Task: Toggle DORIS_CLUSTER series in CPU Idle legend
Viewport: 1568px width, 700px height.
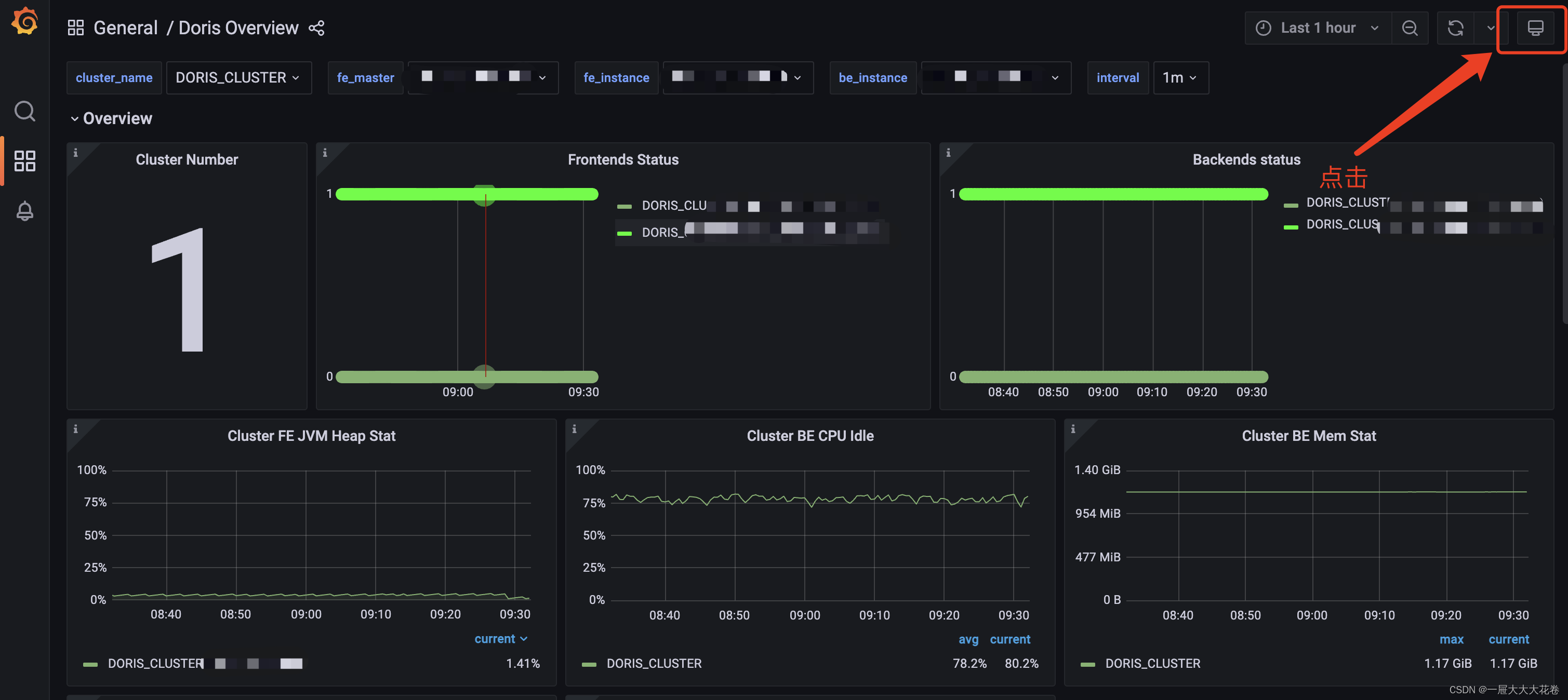Action: coord(654,664)
